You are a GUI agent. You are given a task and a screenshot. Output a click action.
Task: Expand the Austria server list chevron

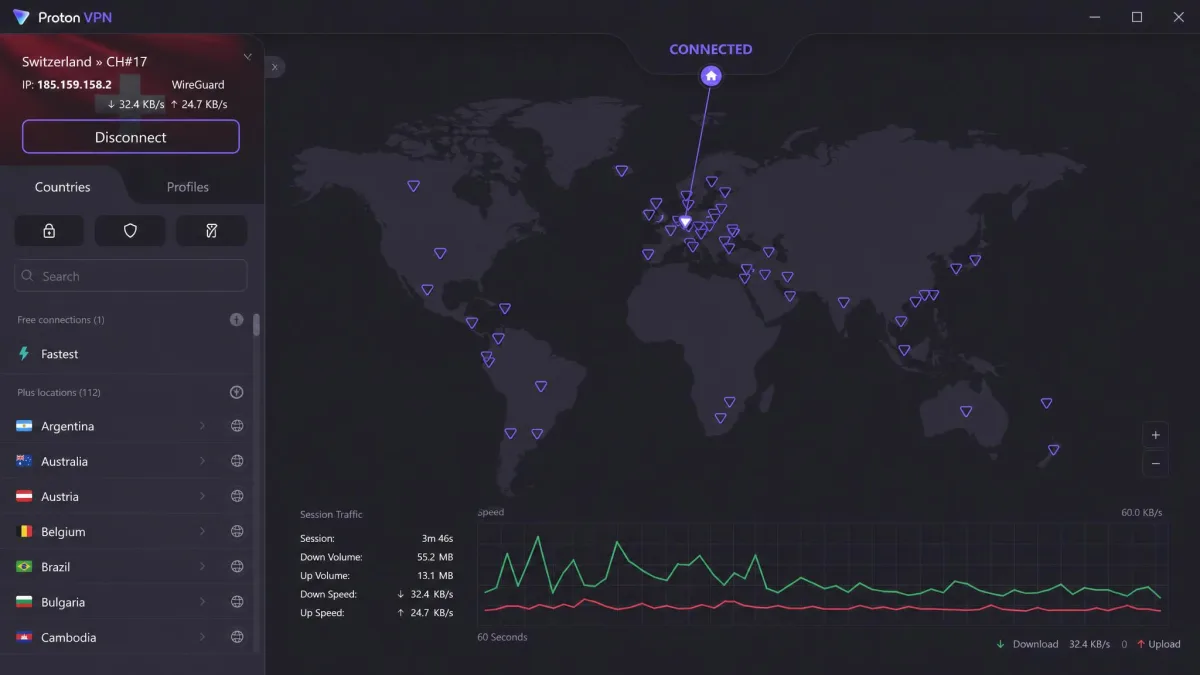[202, 496]
